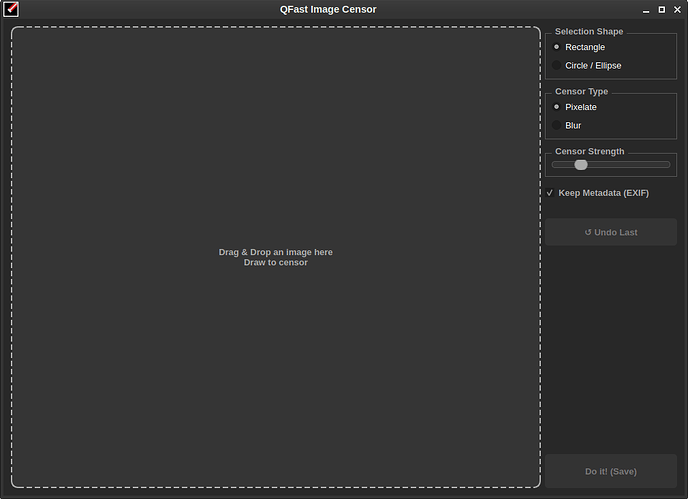Toggle the Keep Metadata (EXIF) checkbox
The height and width of the screenshot is (499, 688).
click(x=550, y=193)
